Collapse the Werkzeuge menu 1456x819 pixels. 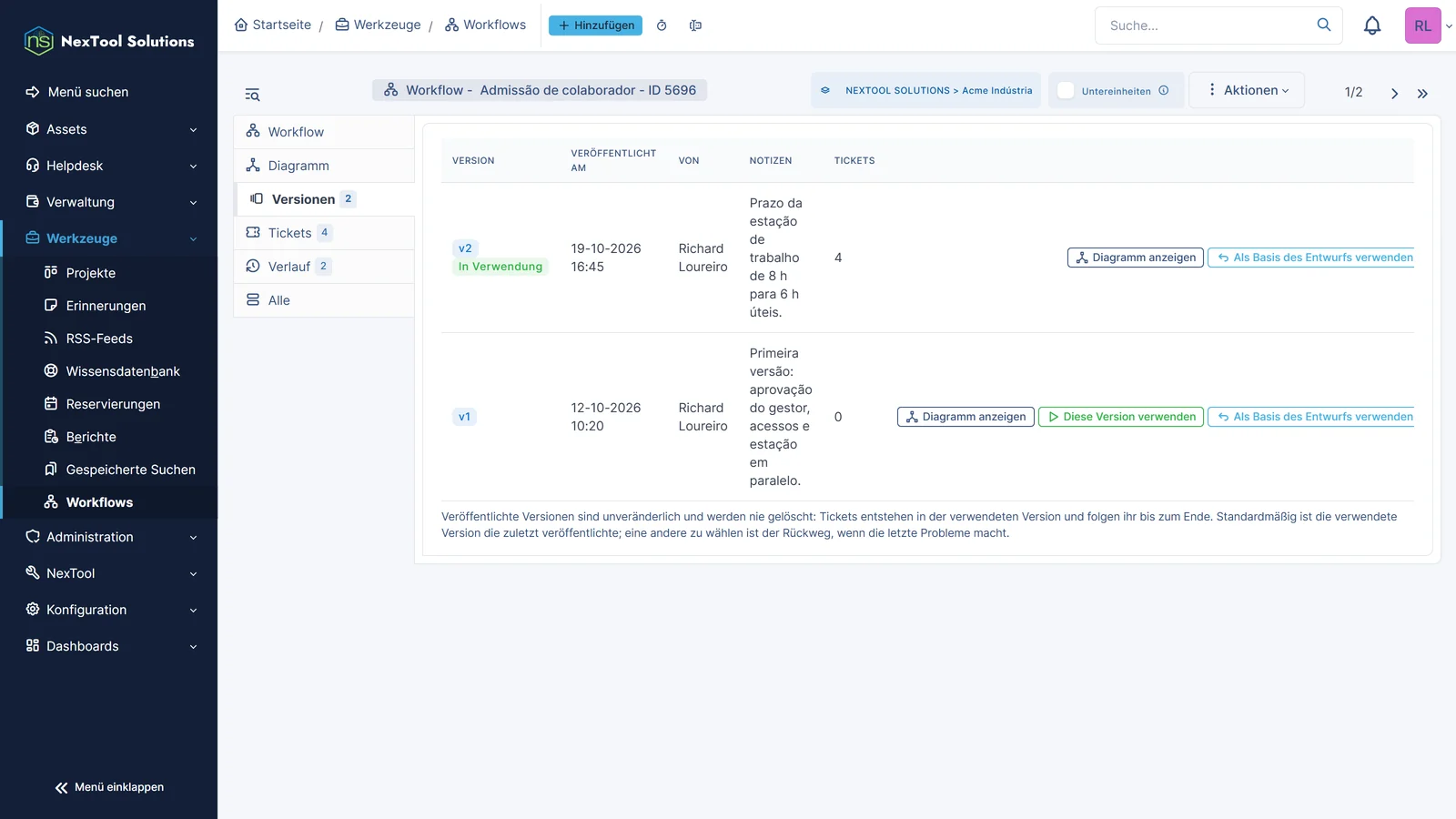tap(109, 238)
